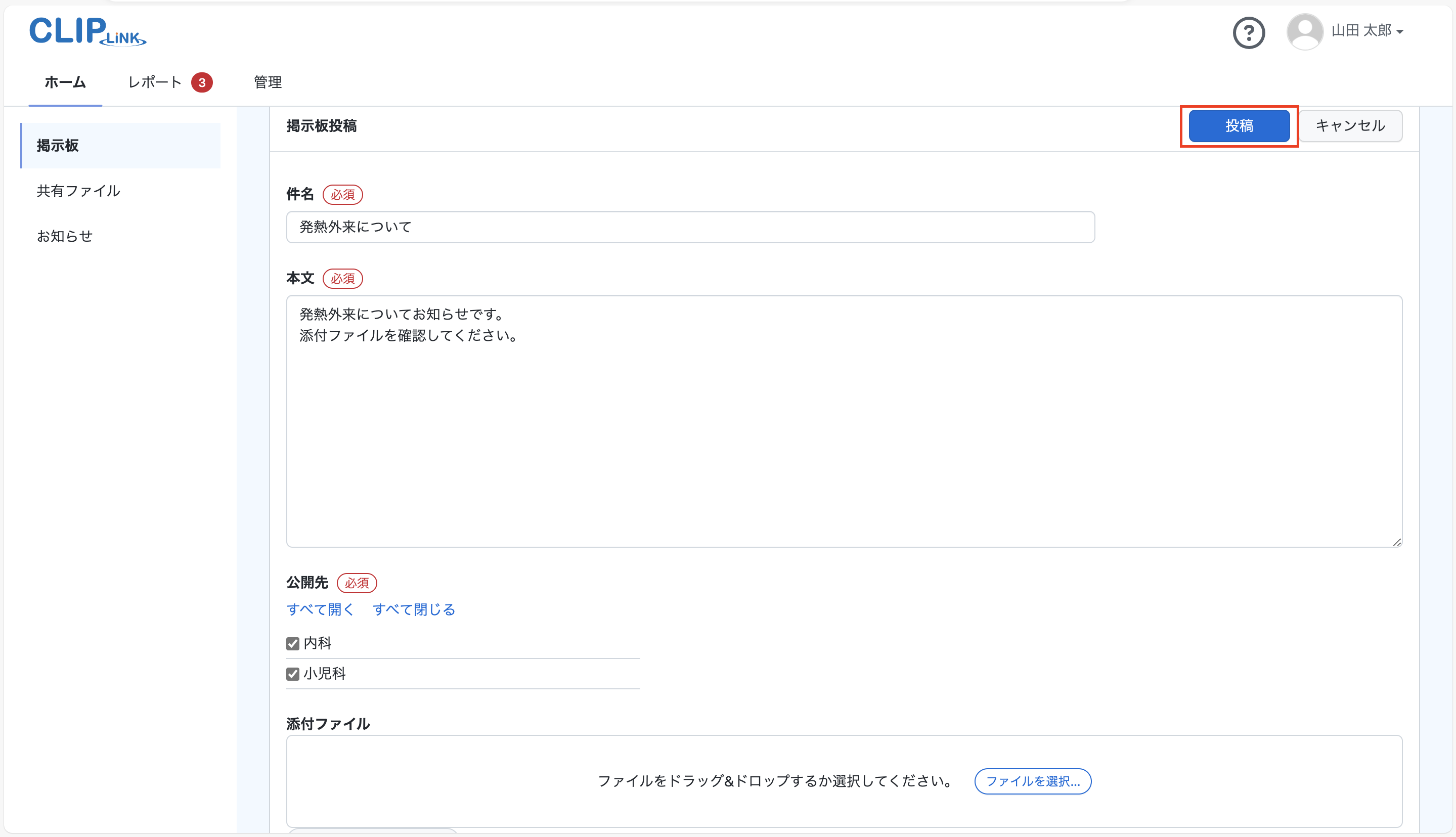Expand all with すべて開く
Screen dimensions: 1456x837
pos(320,609)
